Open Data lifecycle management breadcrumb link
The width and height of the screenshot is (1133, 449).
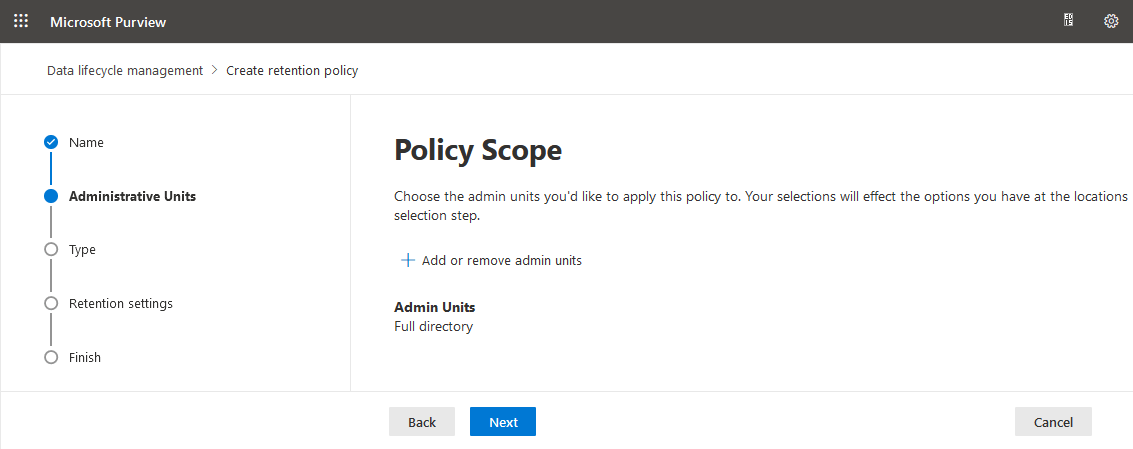(125, 70)
